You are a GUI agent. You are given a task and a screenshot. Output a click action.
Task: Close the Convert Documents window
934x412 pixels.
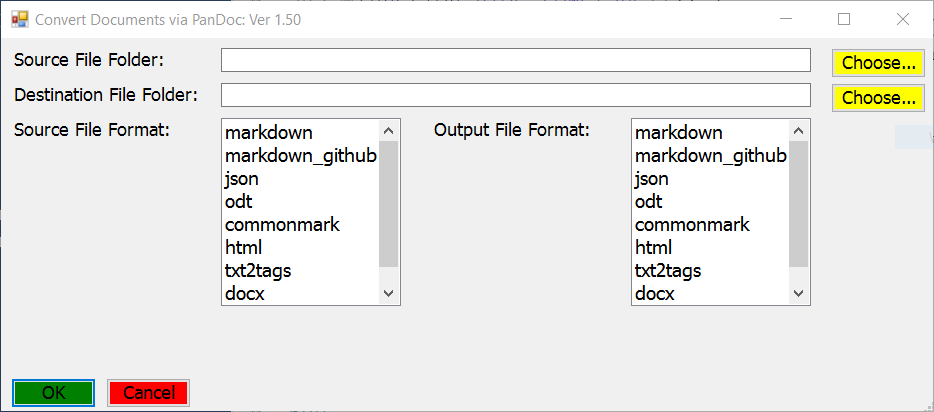pyautogui.click(x=903, y=19)
